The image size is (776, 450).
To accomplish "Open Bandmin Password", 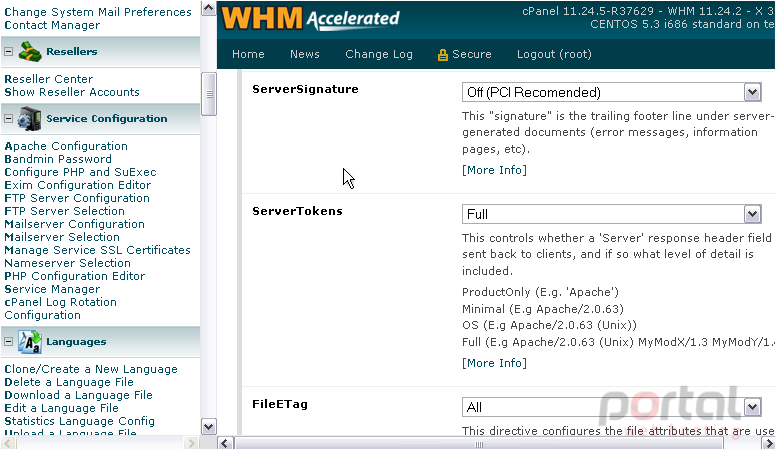I will pos(58,159).
